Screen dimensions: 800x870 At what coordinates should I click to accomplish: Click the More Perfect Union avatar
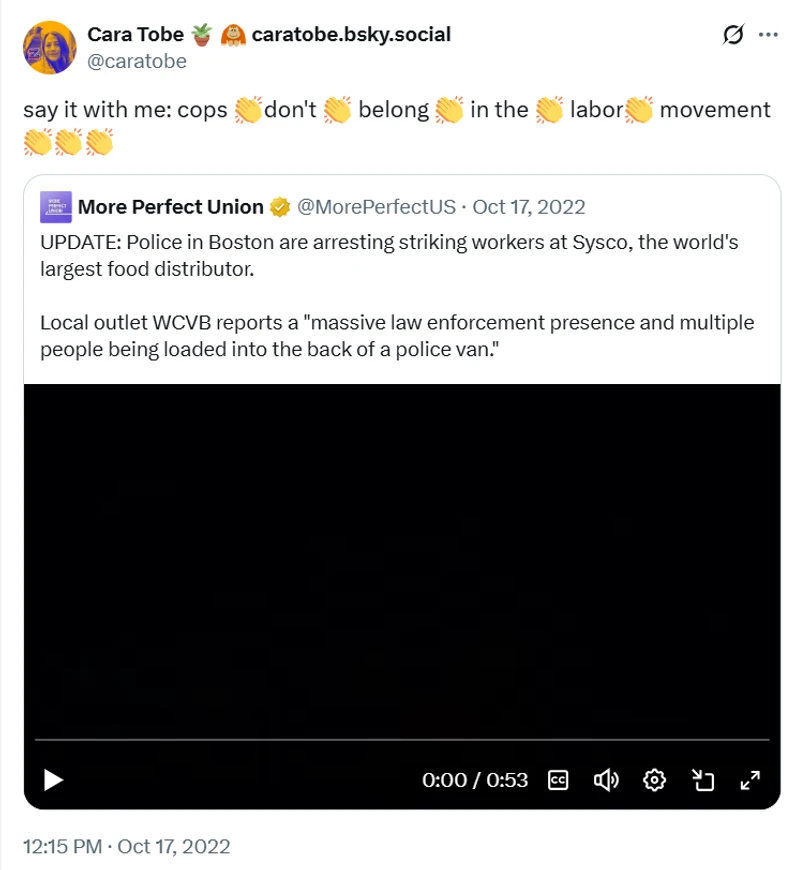pos(55,207)
